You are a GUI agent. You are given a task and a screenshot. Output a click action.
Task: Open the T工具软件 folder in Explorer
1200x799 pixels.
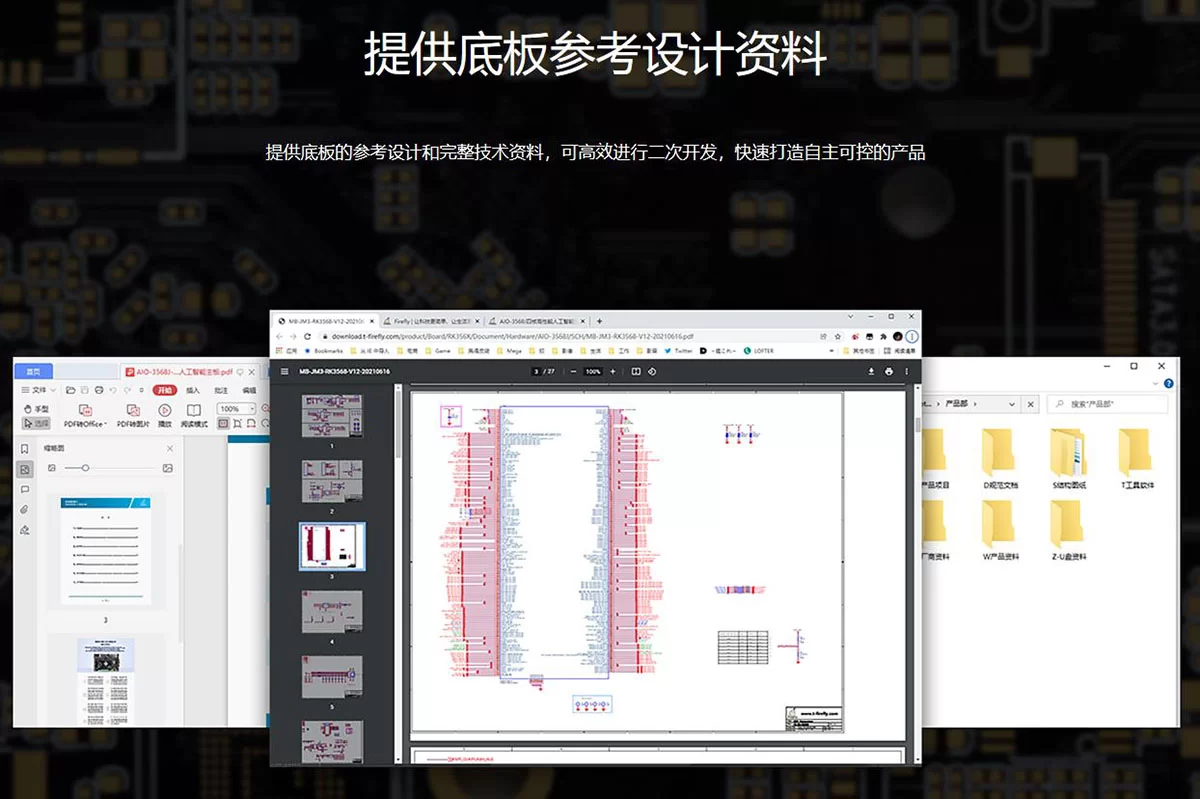[x=1136, y=459]
